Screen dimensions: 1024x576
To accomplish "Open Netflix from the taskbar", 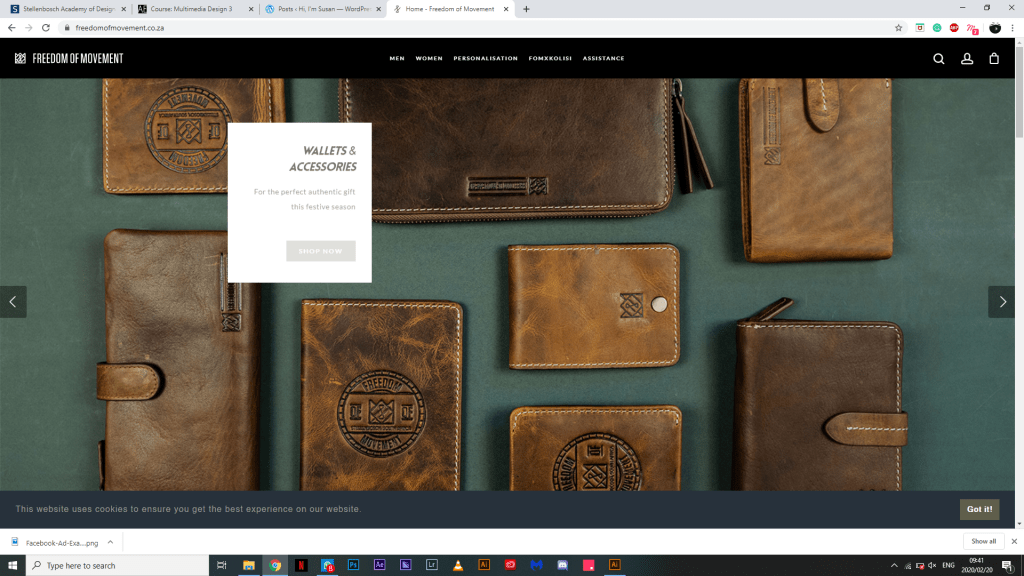I will pos(302,565).
